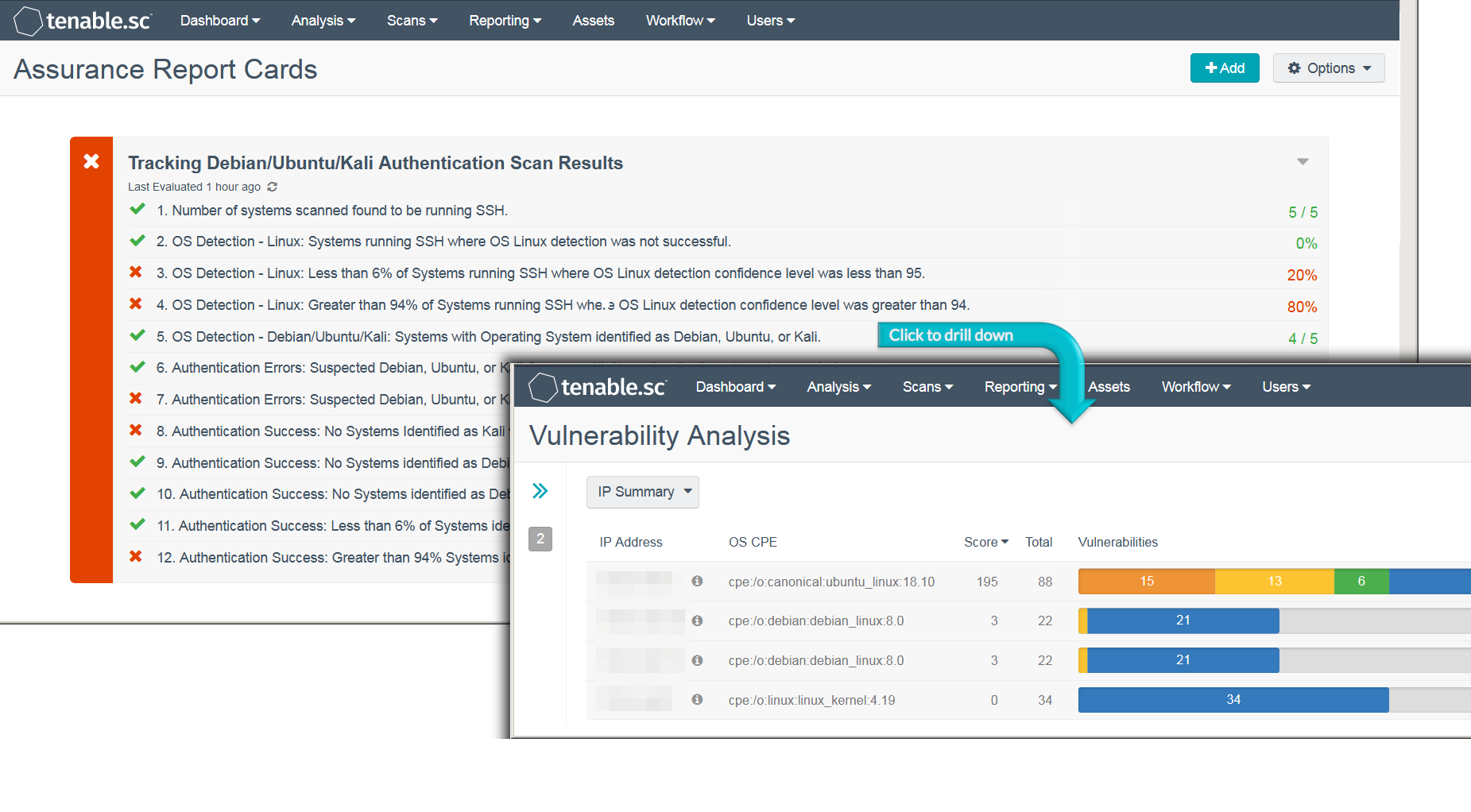Open info icon for the second debian_linux:8.0 row
Image resolution: width=1471 pixels, height=812 pixels.
coord(697,660)
